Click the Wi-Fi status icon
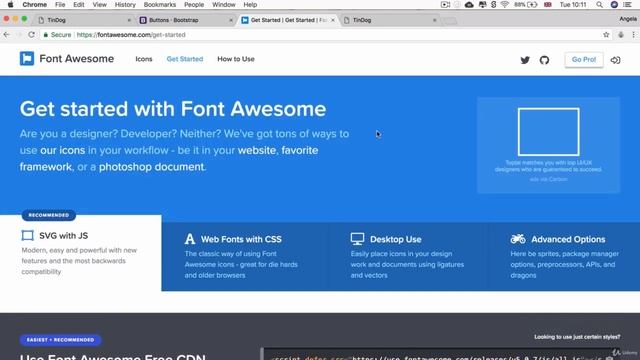The height and width of the screenshot is (360, 640). tap(504, 4)
